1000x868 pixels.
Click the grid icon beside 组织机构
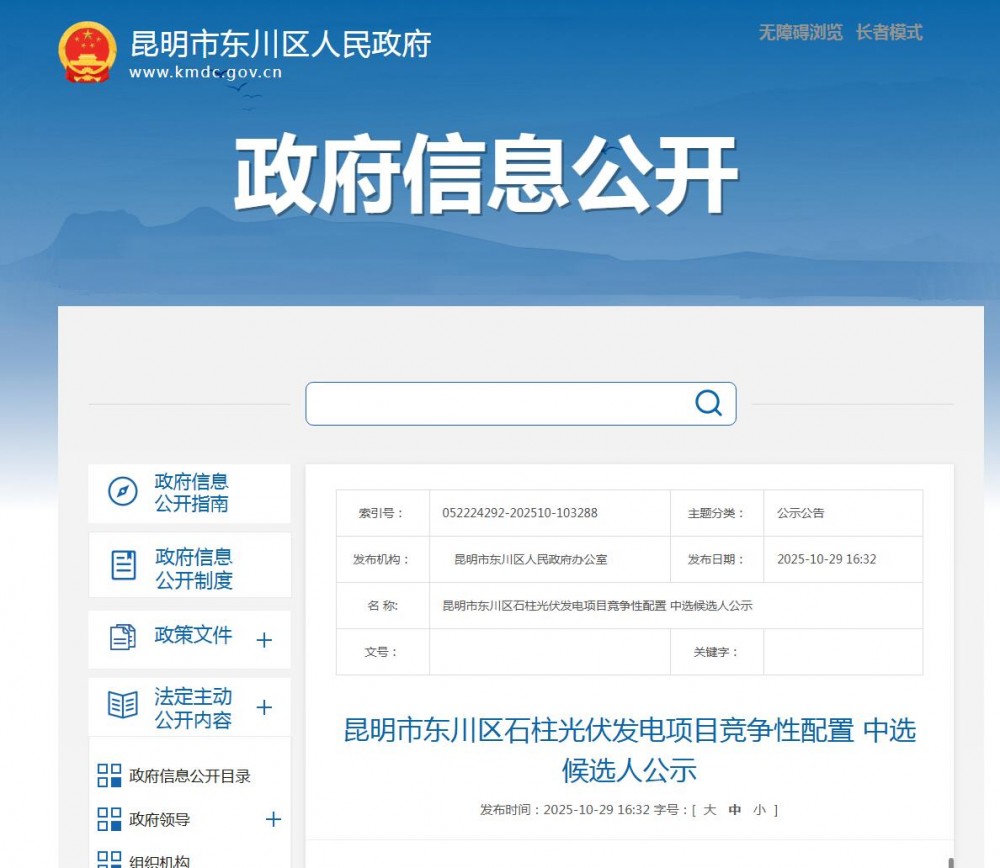109,859
